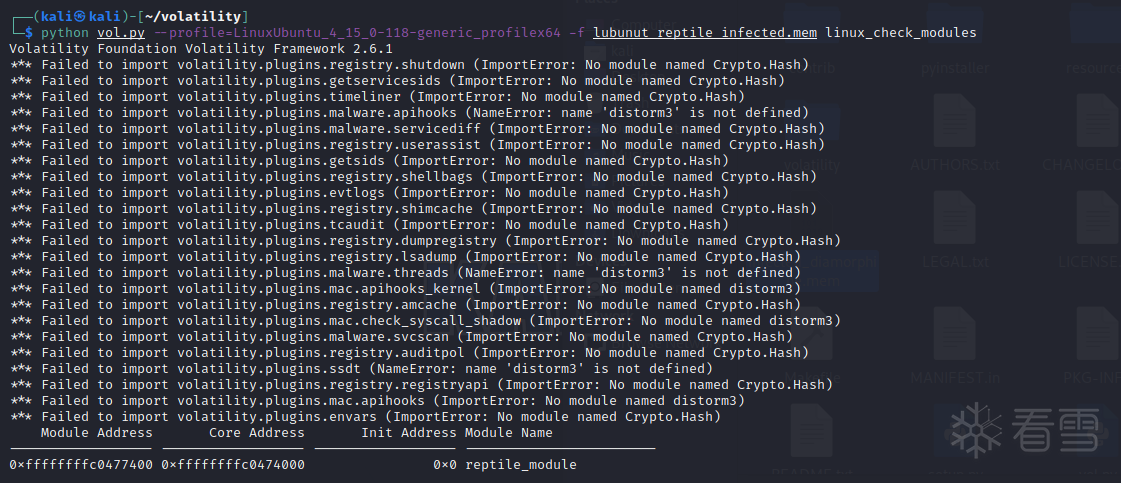Click the linux_check_modules plugin name

point(900,33)
